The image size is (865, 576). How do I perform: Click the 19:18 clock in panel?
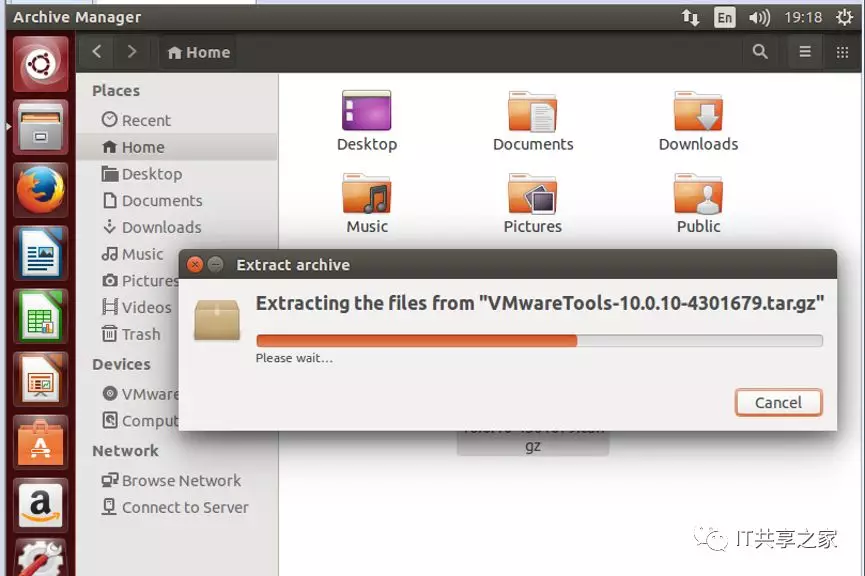803,18
